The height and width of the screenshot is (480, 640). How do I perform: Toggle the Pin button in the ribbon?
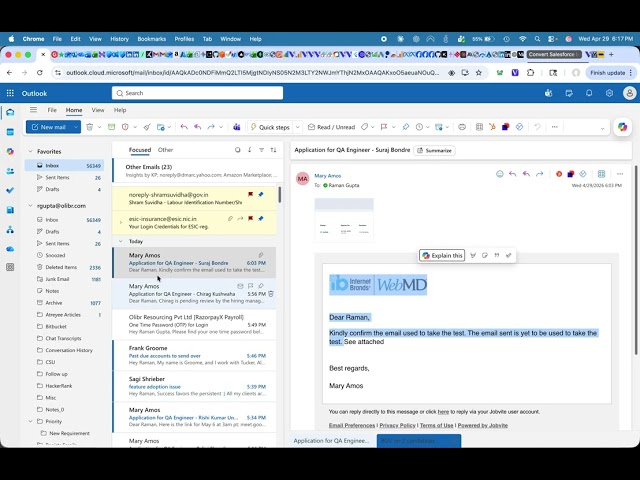click(x=405, y=127)
